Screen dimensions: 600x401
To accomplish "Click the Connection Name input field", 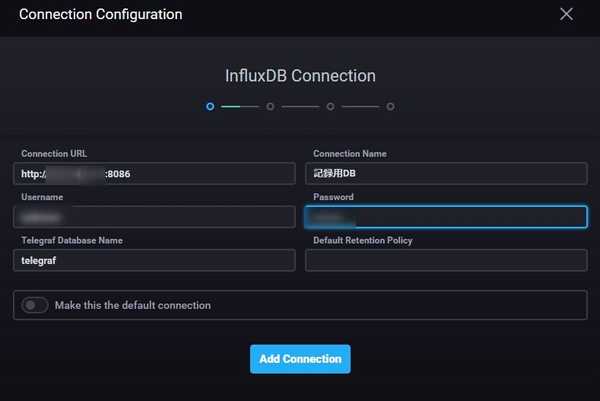I will coord(446,174).
